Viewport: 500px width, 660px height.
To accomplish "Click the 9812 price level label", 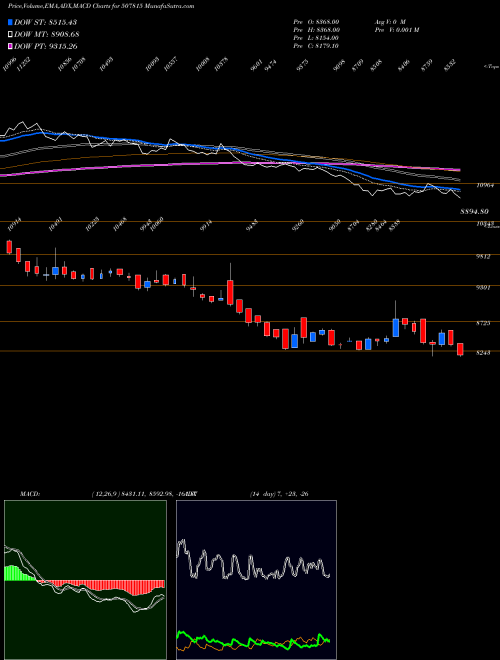I will 483,256.
